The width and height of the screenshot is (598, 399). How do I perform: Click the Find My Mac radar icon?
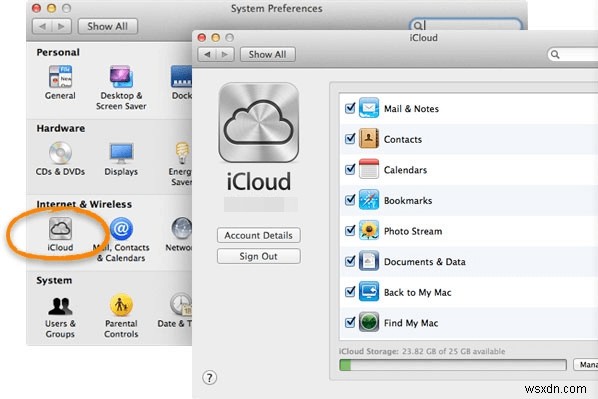368,322
